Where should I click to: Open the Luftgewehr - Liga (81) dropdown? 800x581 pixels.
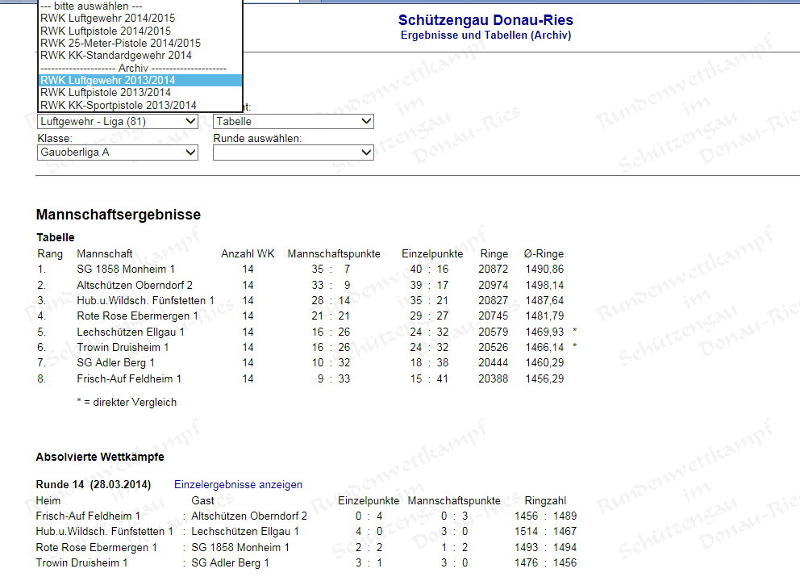117,121
